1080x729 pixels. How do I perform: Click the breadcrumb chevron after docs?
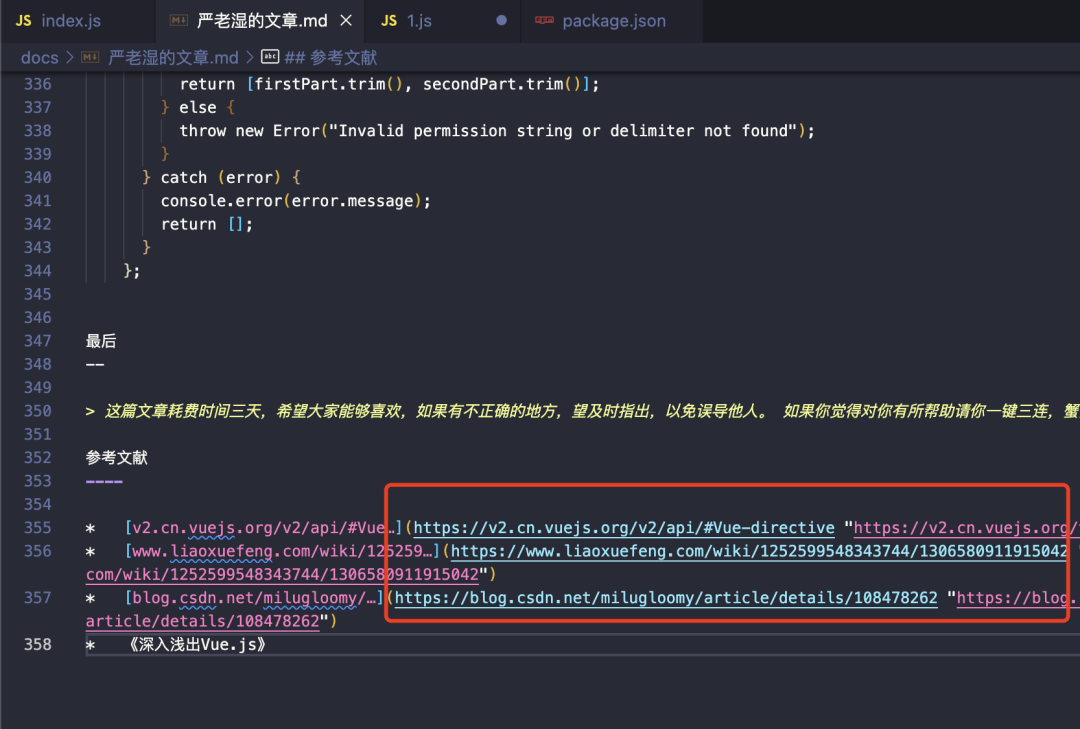click(x=70, y=58)
